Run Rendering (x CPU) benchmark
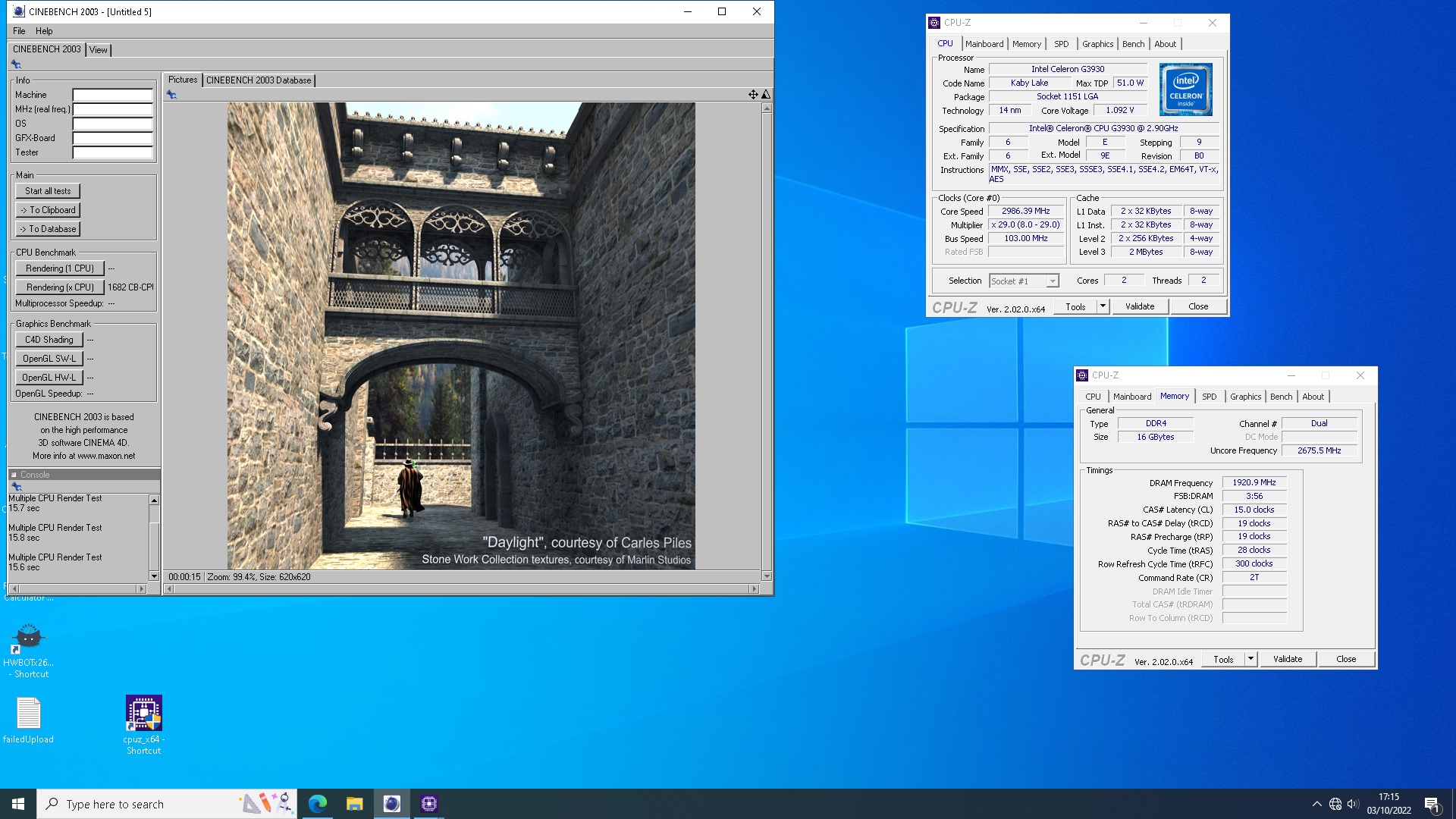1456x819 pixels. 60,287
